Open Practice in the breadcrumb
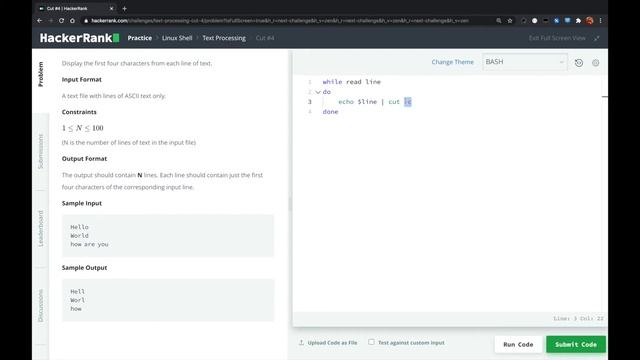Image resolution: width=640 pixels, height=360 pixels. click(140, 38)
